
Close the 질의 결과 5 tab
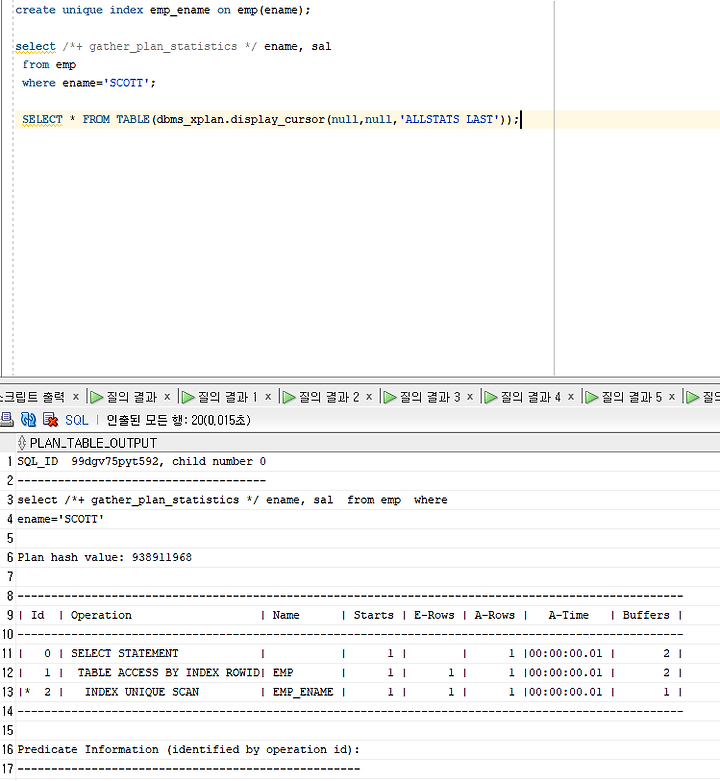point(672,397)
